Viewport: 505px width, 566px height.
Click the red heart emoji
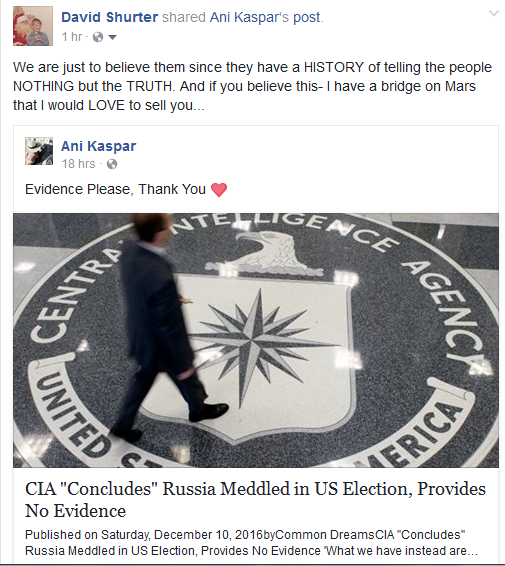click(x=219, y=190)
